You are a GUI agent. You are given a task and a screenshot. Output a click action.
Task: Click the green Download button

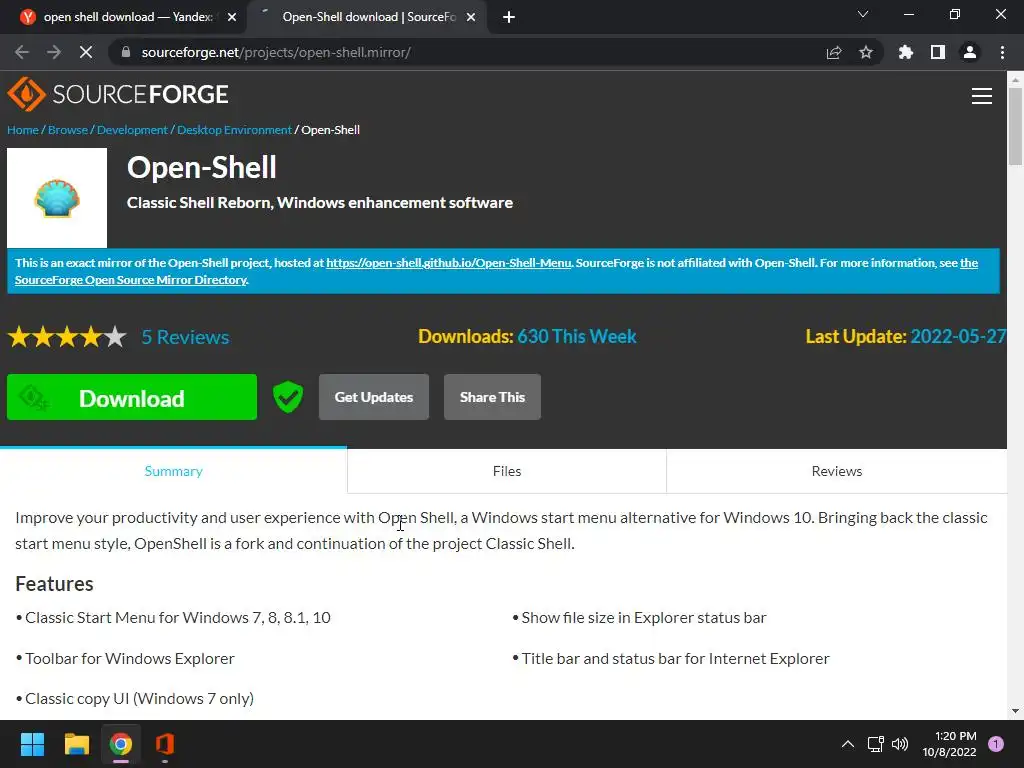pos(132,397)
